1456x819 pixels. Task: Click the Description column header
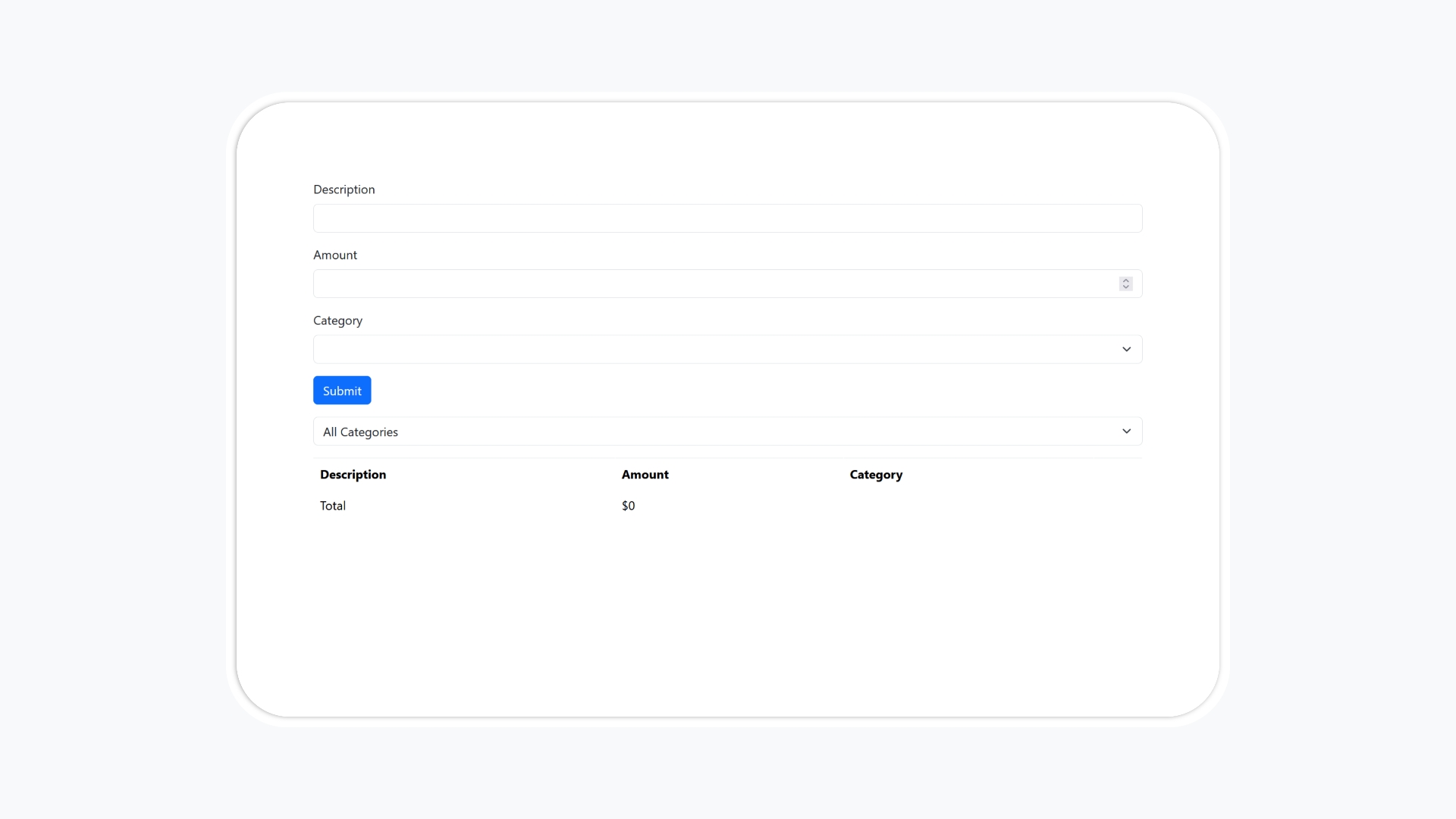tap(353, 474)
